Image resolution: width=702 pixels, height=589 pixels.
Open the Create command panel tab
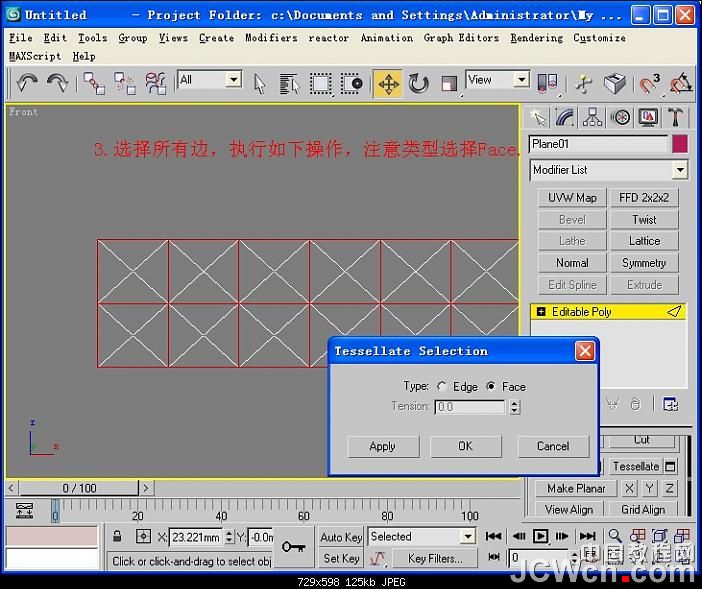pos(537,117)
